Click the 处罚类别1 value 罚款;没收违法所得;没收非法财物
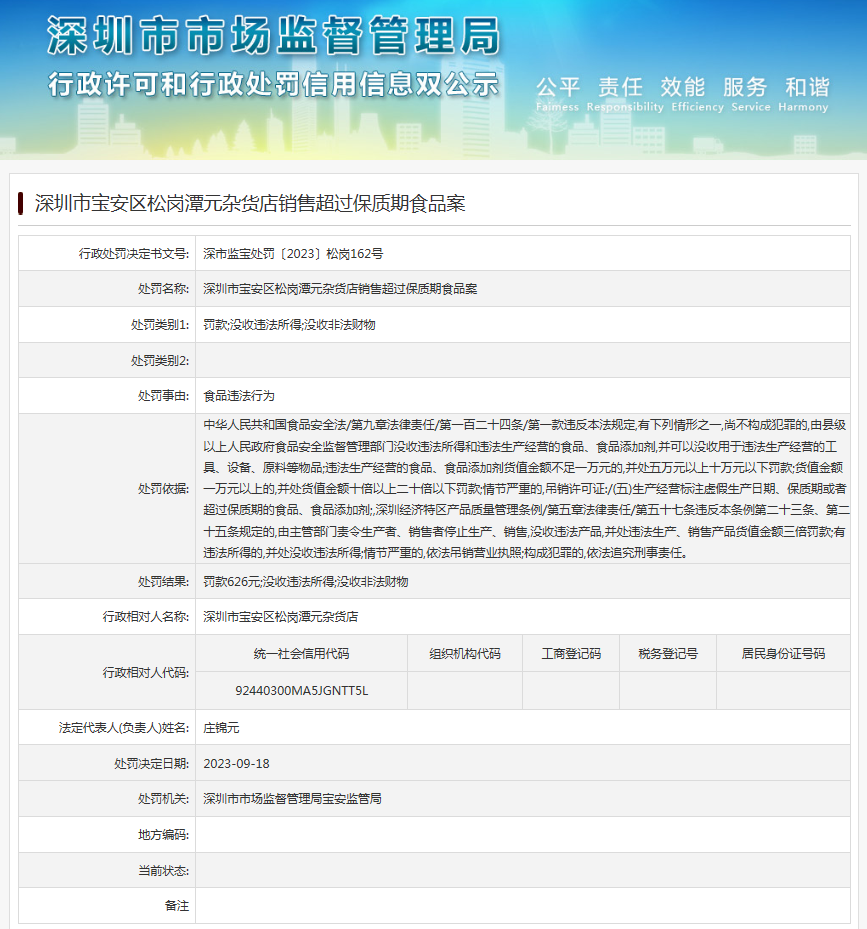This screenshot has width=867, height=929. (x=289, y=325)
